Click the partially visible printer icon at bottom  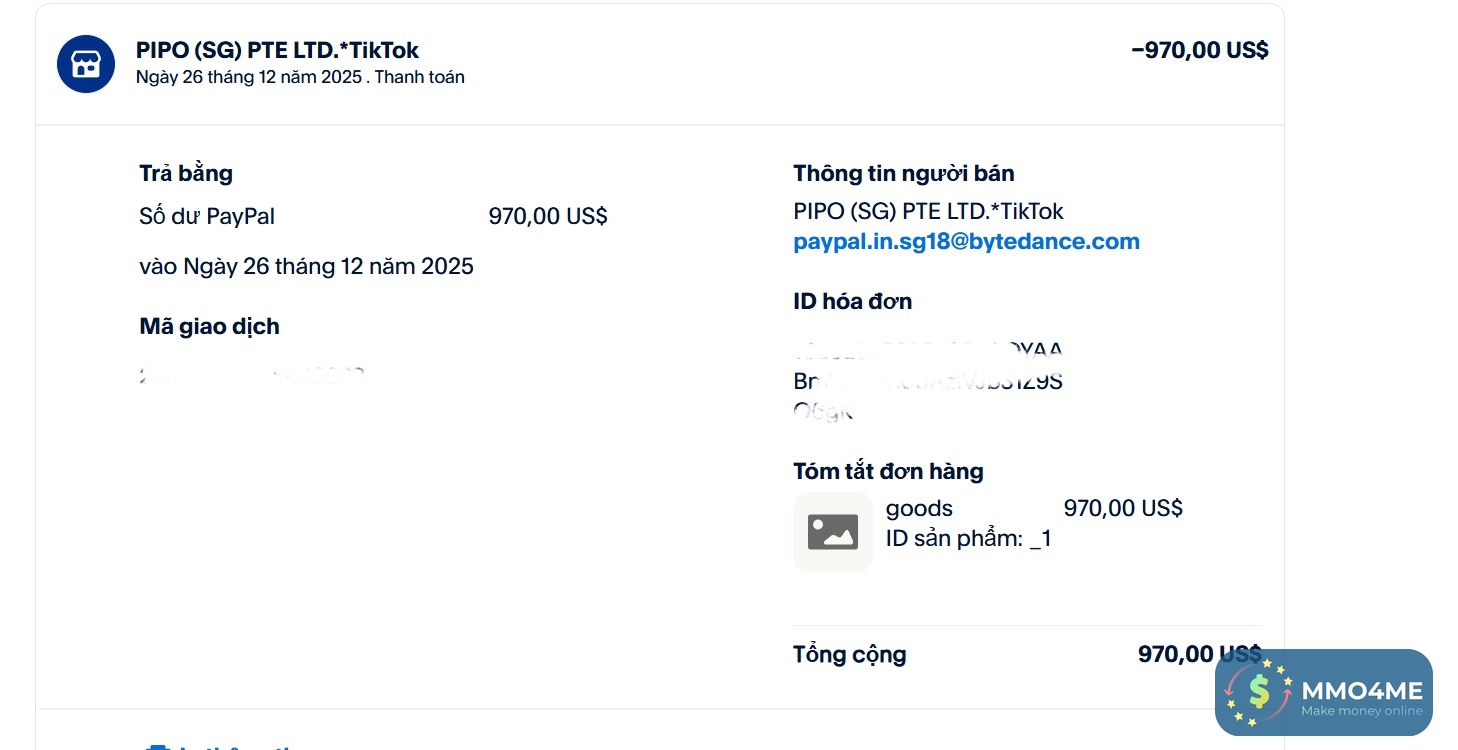[x=158, y=745]
